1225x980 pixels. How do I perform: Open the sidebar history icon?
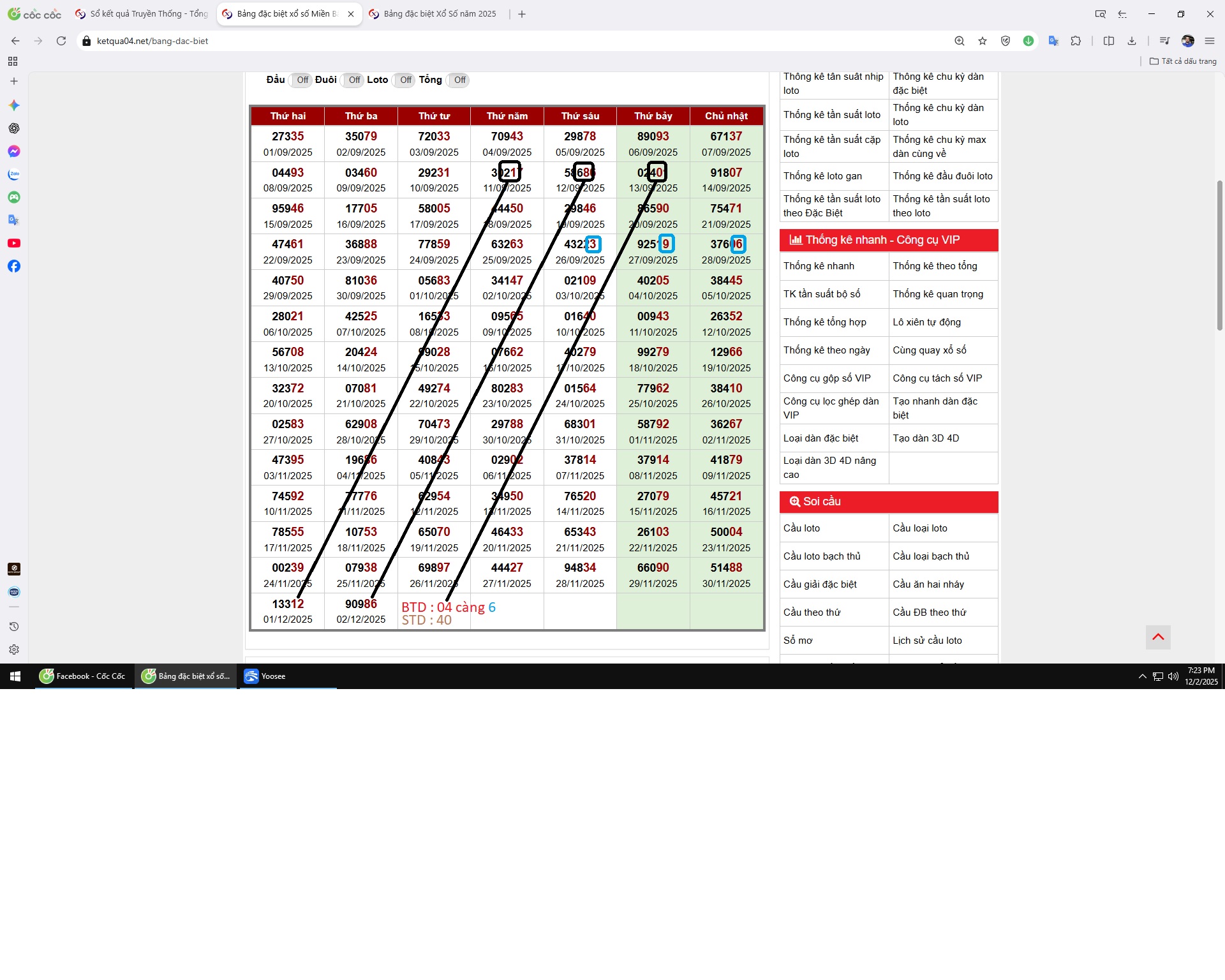(x=14, y=627)
